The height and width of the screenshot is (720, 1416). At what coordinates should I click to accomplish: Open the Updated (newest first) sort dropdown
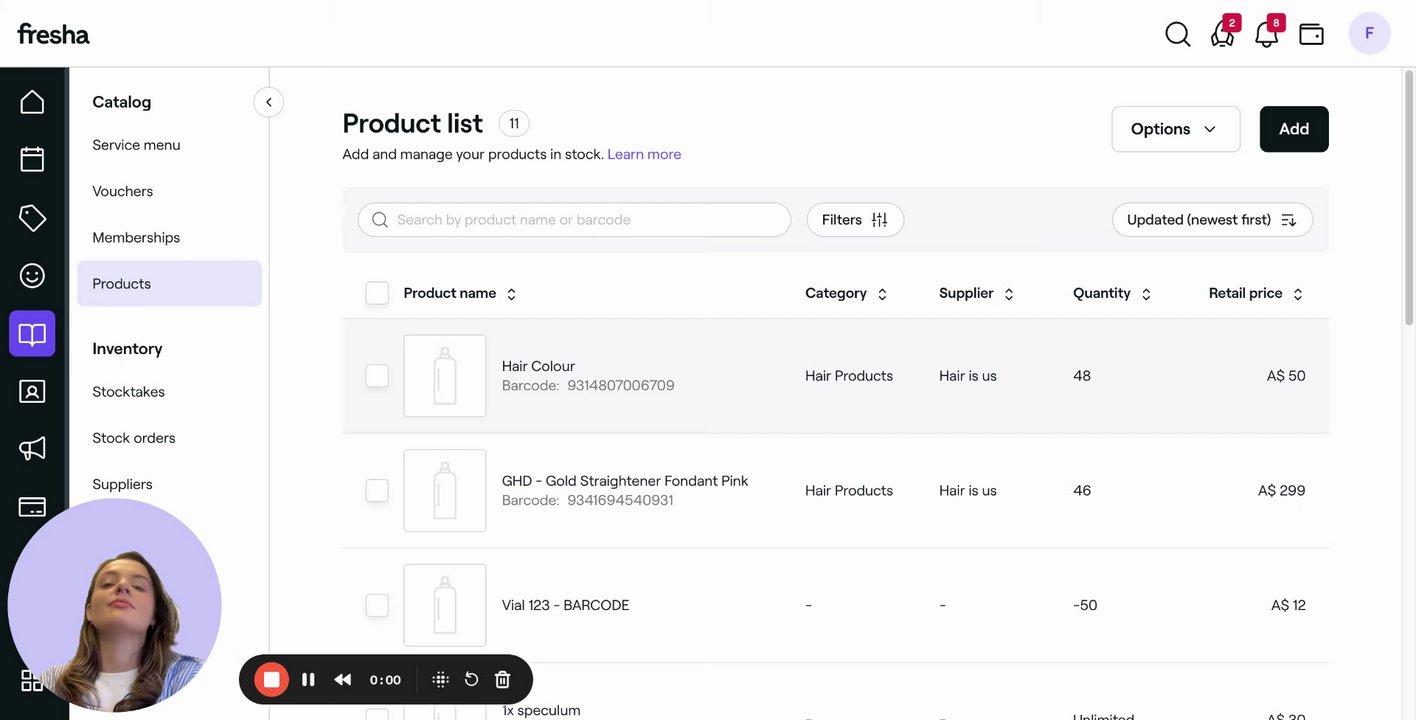(1211, 220)
